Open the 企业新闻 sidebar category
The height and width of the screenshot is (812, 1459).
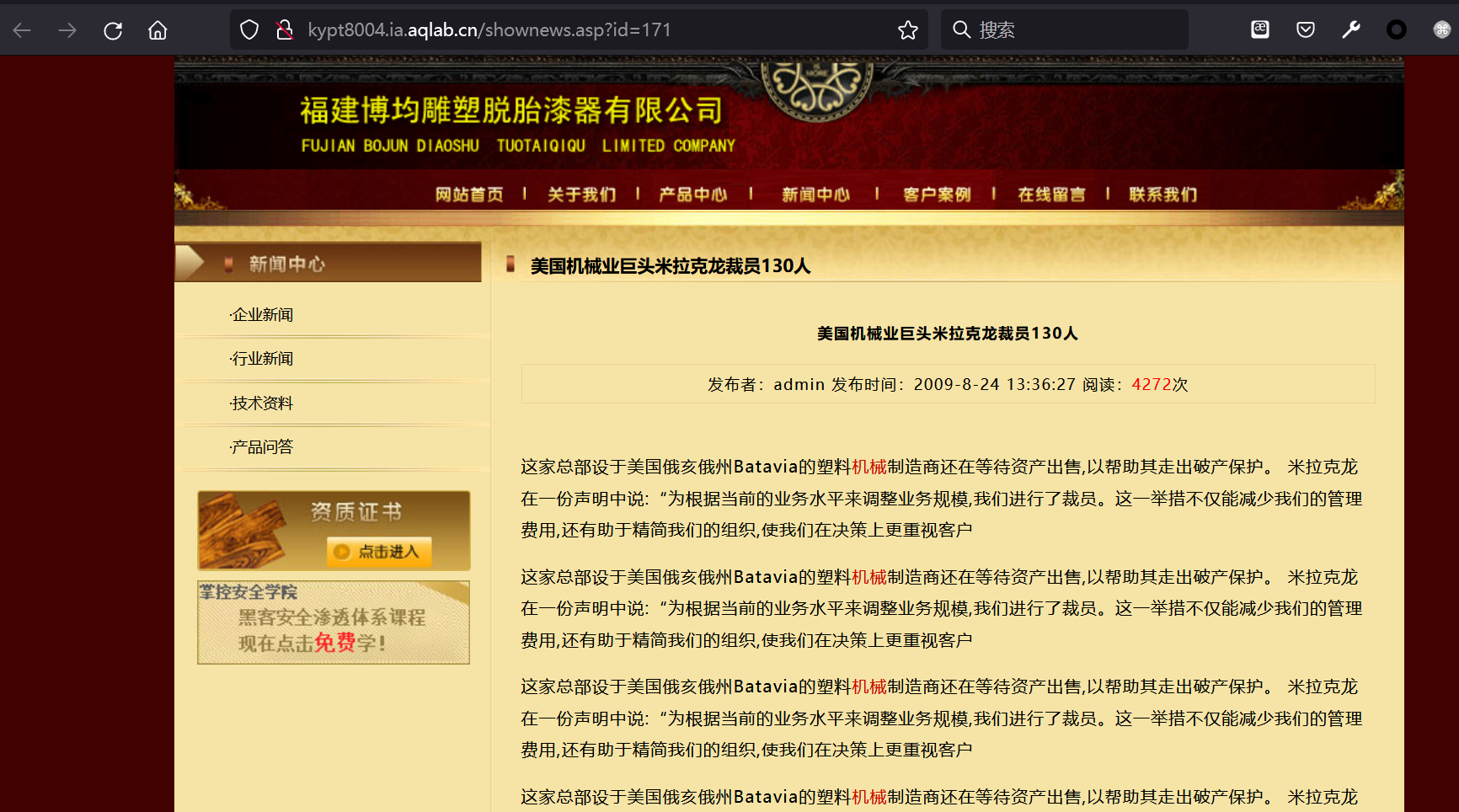(262, 315)
